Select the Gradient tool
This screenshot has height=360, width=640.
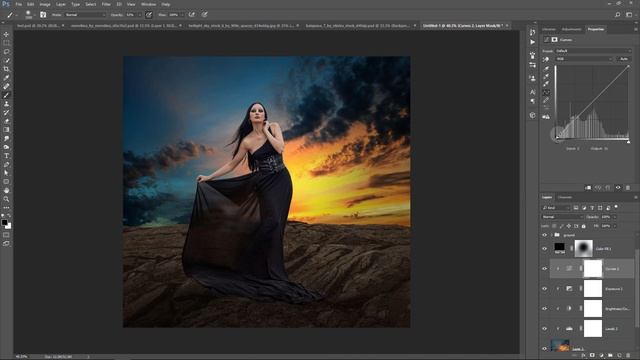point(6,129)
